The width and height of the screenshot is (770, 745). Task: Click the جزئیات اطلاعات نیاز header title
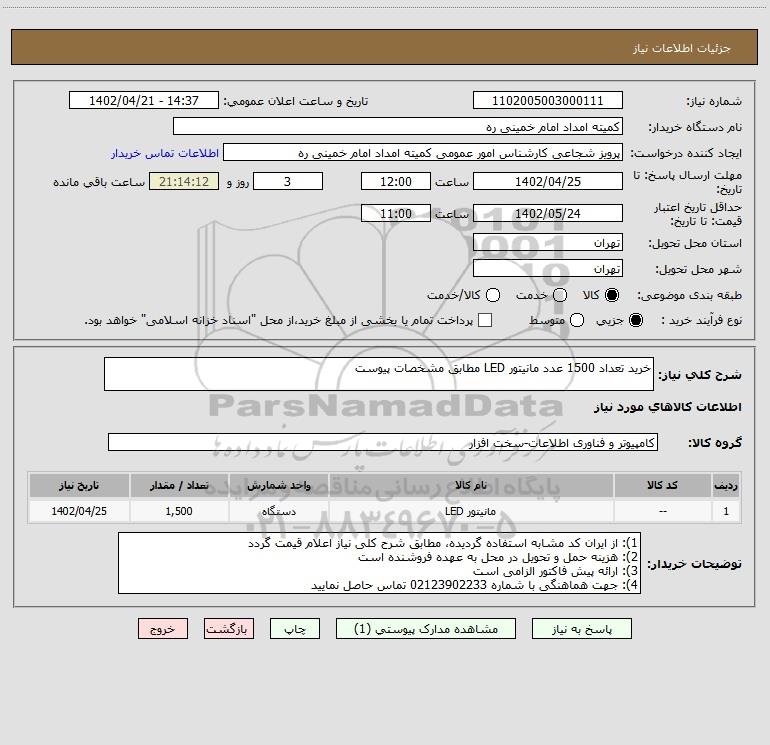pyautogui.click(x=682, y=48)
